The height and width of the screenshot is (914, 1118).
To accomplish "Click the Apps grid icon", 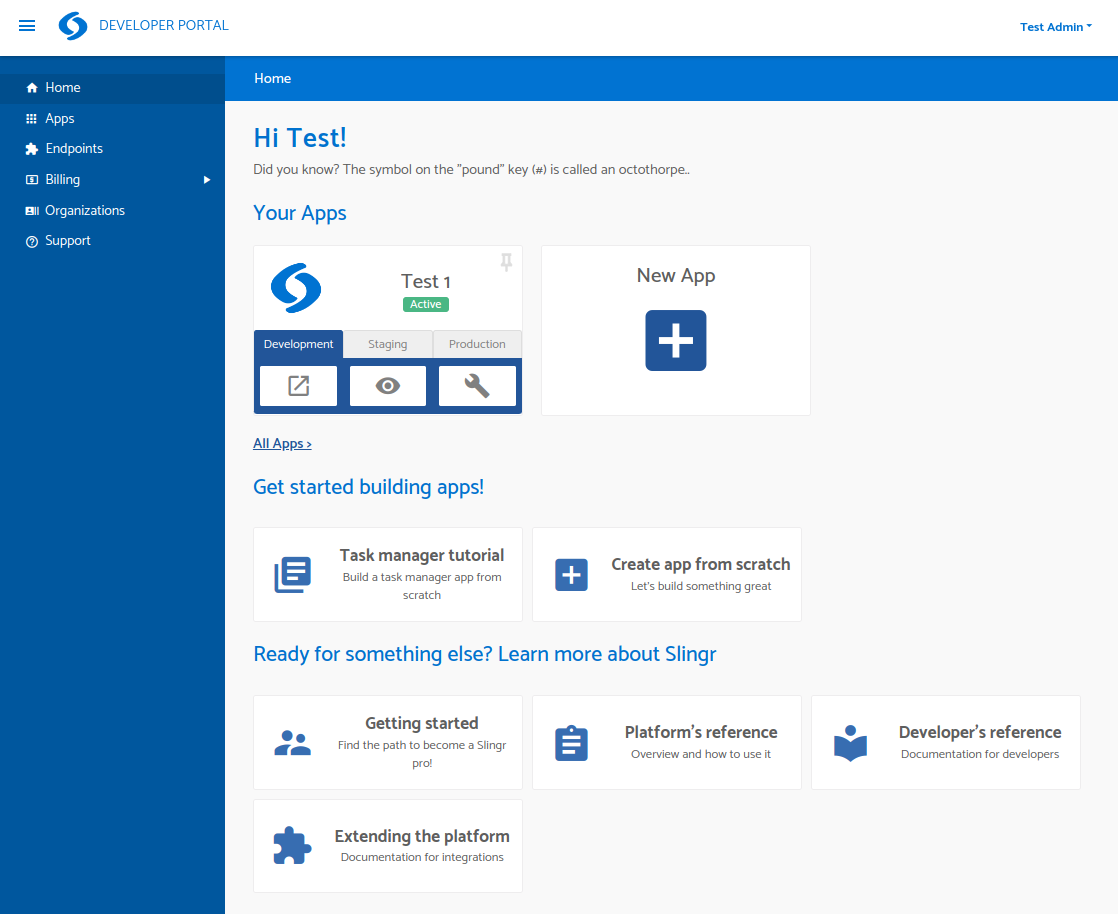I will pos(31,119).
